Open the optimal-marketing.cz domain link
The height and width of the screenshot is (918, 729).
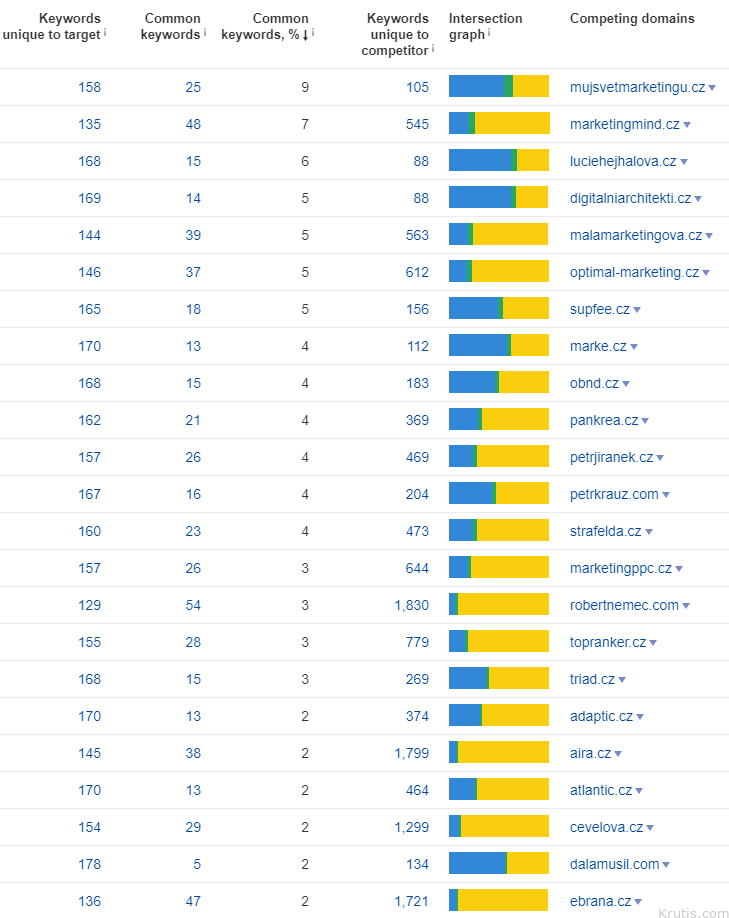[x=634, y=272]
